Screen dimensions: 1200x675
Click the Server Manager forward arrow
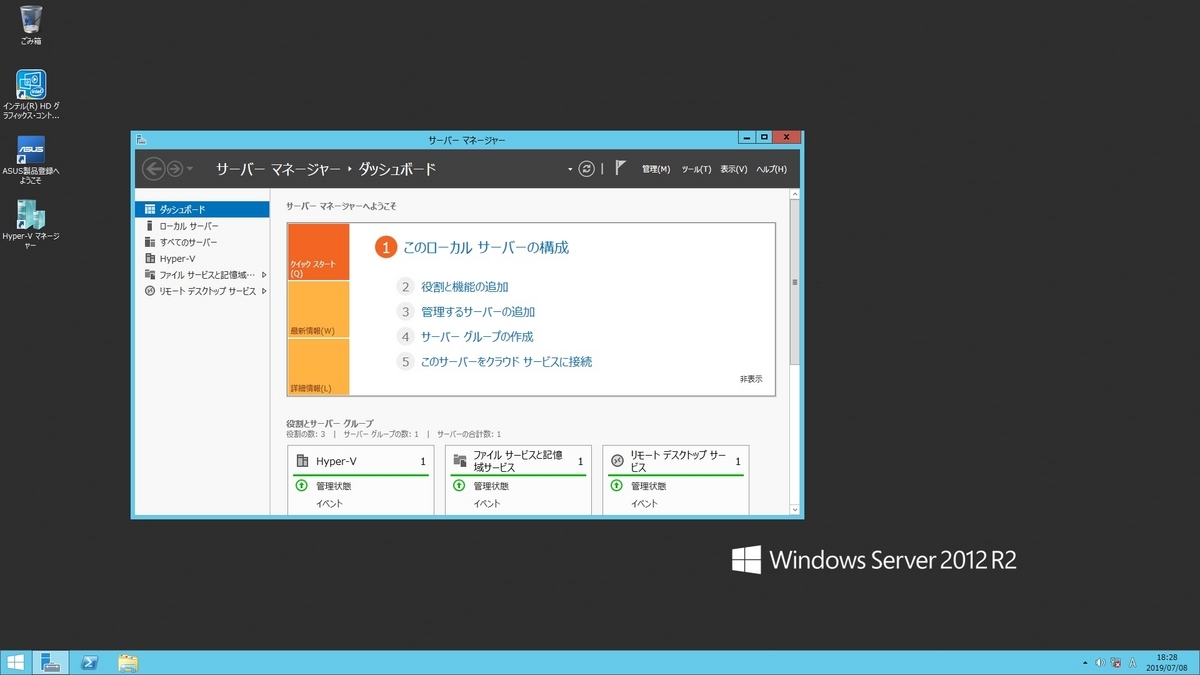click(x=175, y=169)
